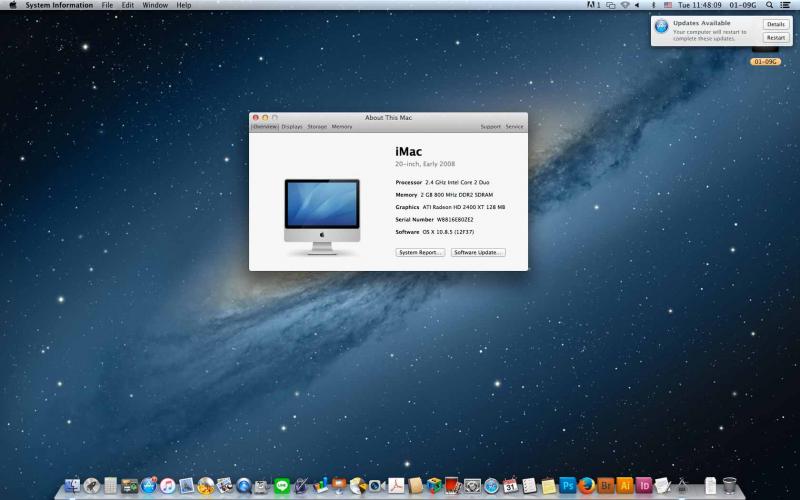Select the 01-09G desktop drive icon
The image size is (800, 500).
coord(765,55)
